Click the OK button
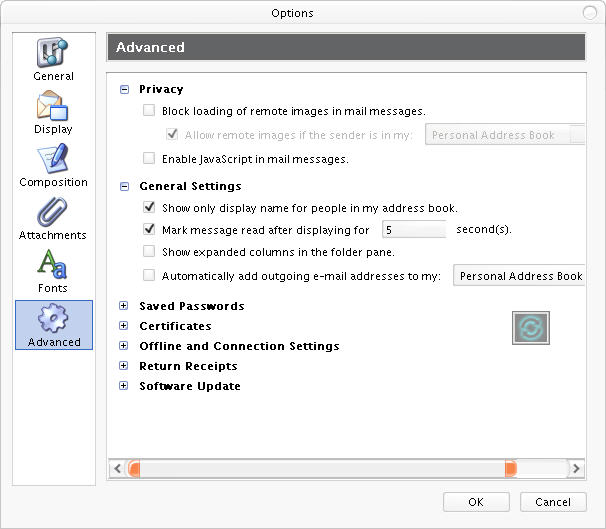Viewport: 606px width, 529px height. [x=475, y=502]
